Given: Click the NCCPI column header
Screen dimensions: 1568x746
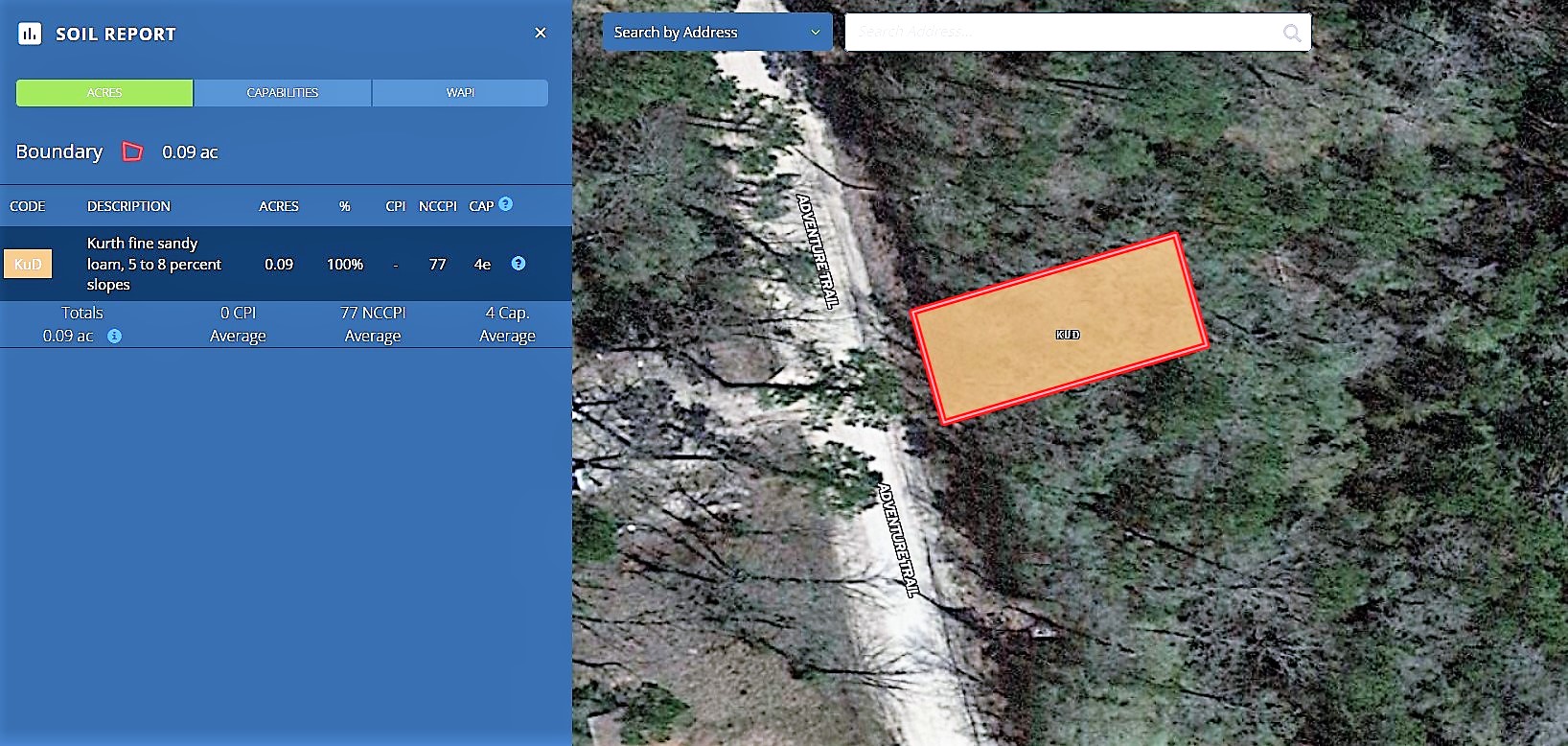Looking at the screenshot, I should (x=437, y=206).
